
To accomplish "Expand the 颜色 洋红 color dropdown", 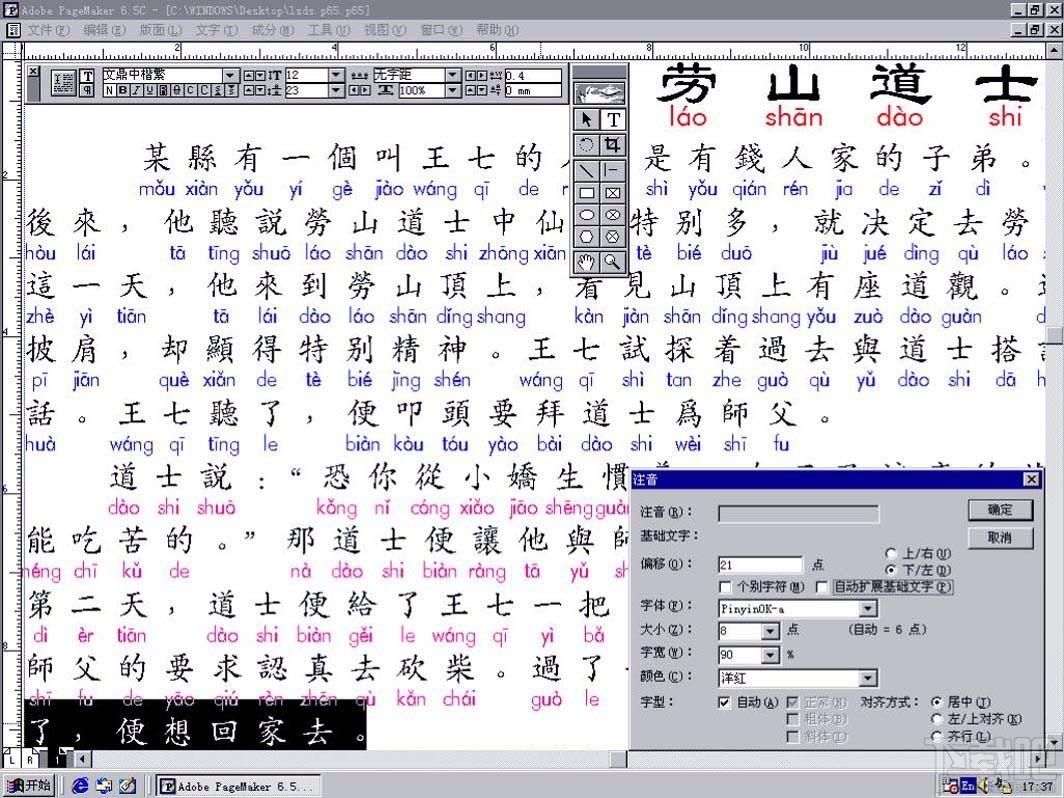I will click(x=867, y=678).
